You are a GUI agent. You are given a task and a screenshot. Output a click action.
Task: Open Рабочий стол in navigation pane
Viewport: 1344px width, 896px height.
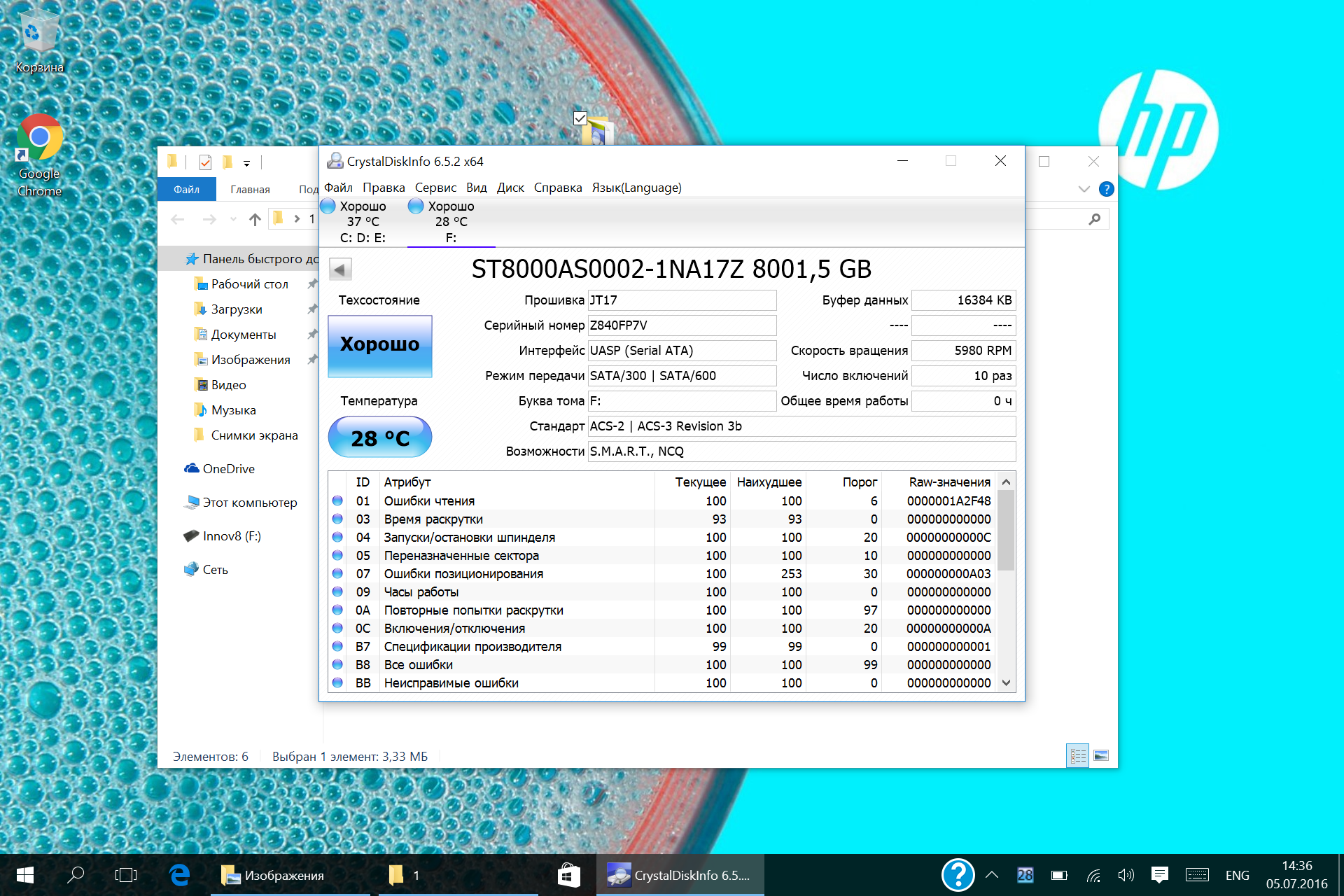point(249,284)
